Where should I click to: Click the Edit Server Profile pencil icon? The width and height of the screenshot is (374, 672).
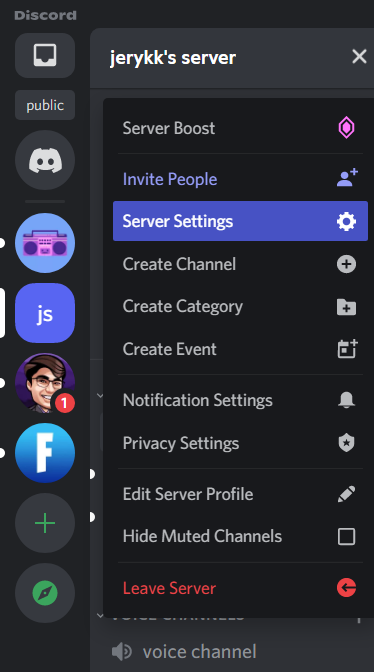click(346, 494)
